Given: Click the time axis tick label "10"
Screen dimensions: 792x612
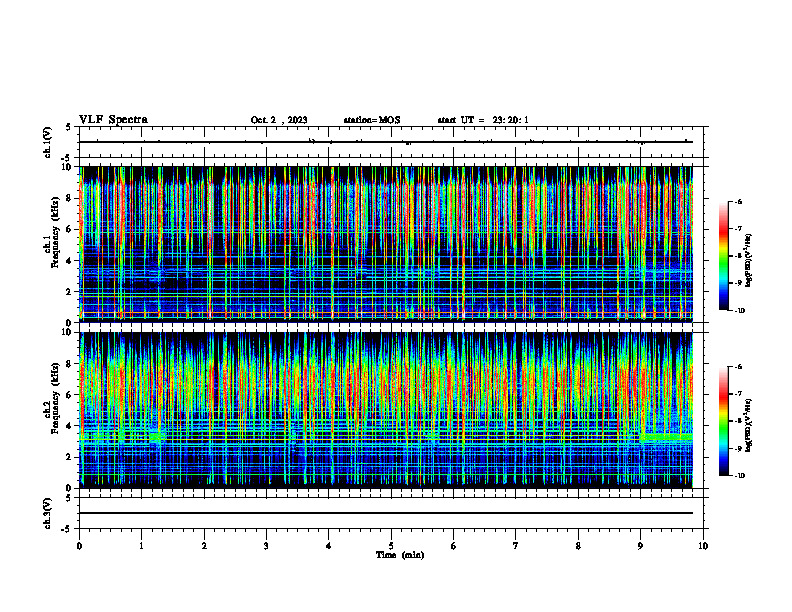Looking at the screenshot, I should point(703,546).
